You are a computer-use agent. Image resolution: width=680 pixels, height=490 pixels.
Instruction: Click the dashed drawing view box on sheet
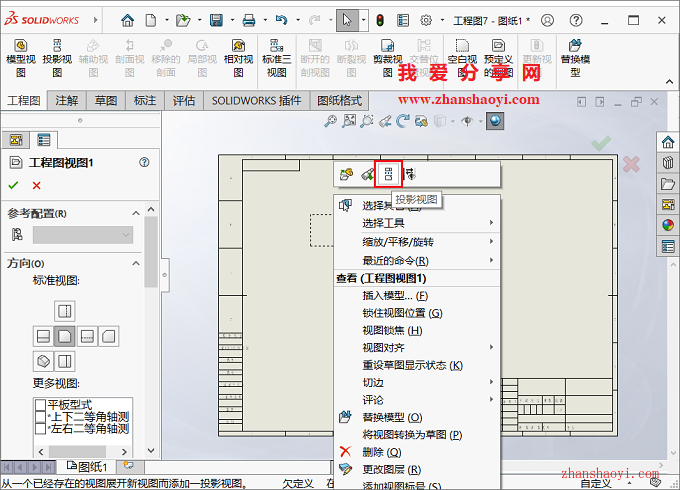pyautogui.click(x=321, y=230)
